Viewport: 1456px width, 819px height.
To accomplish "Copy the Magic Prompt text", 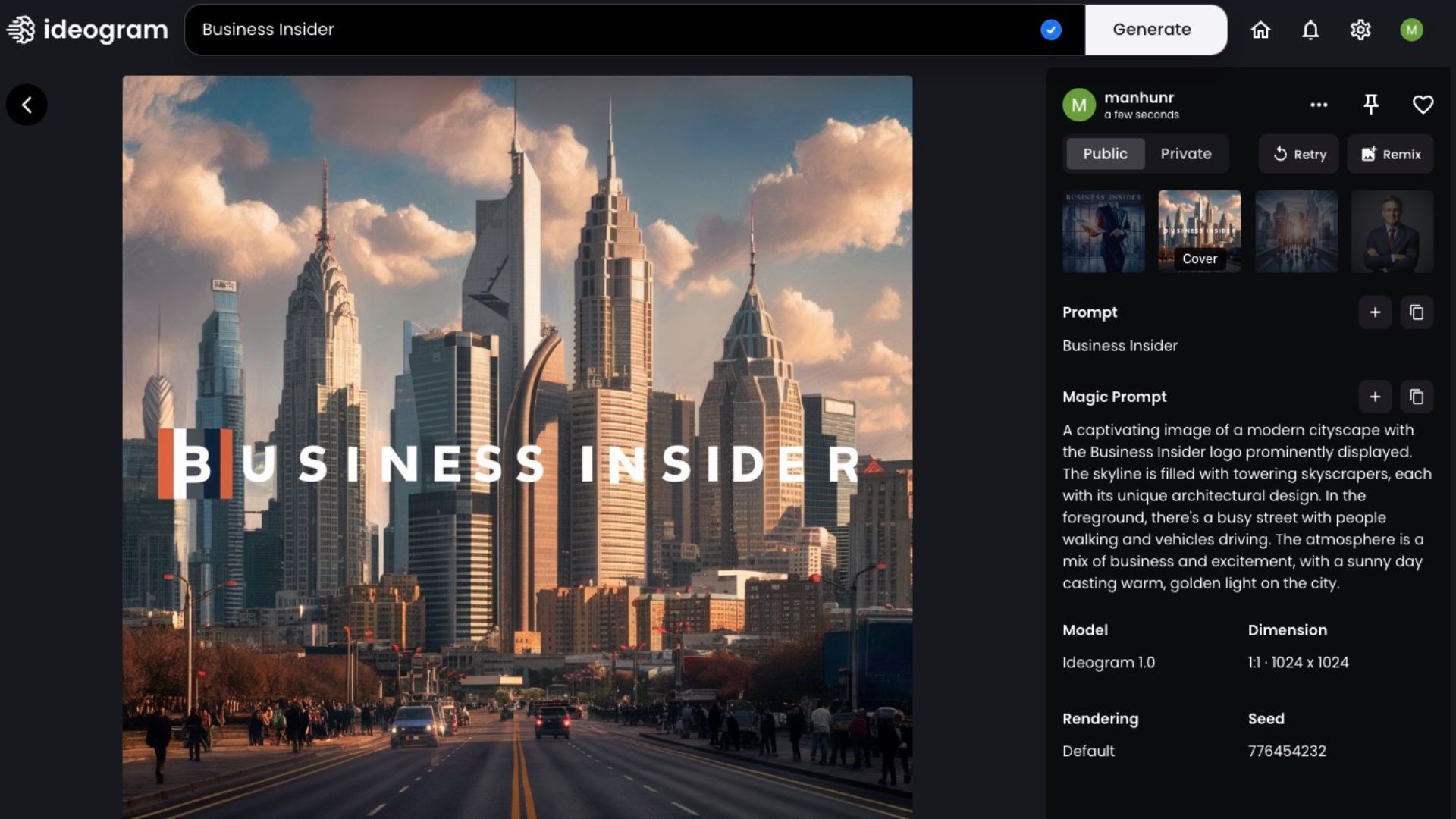I will pos(1417,397).
